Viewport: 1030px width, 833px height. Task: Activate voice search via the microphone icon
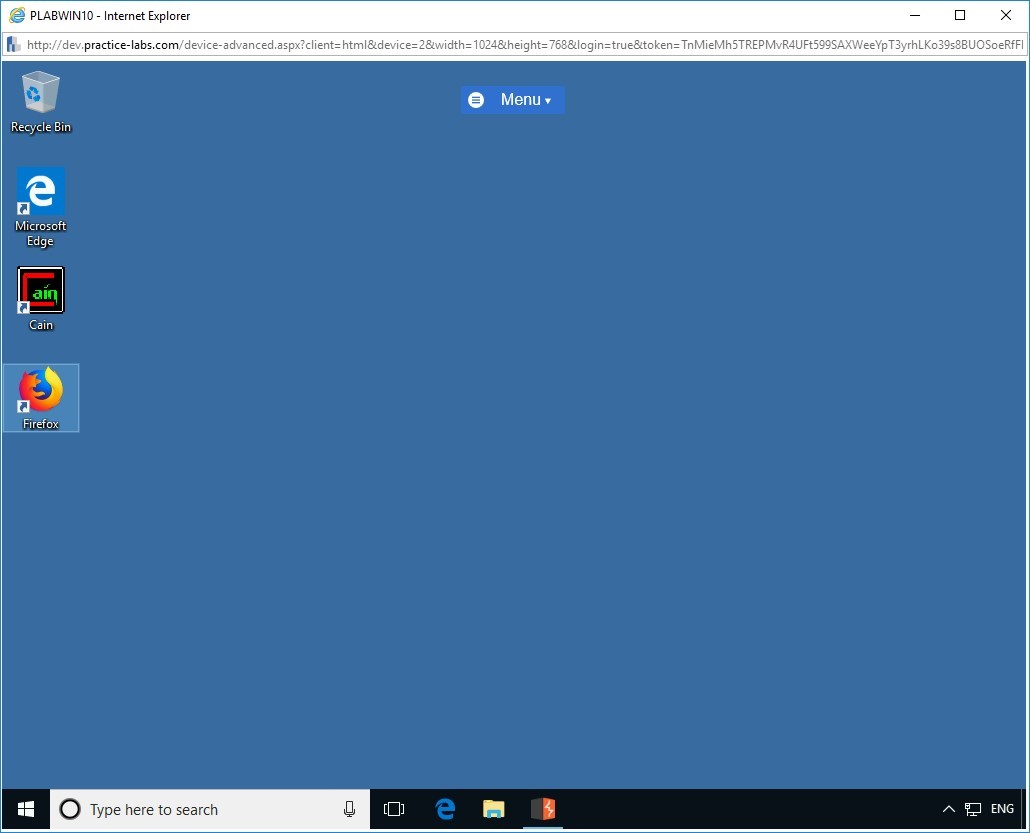point(349,809)
